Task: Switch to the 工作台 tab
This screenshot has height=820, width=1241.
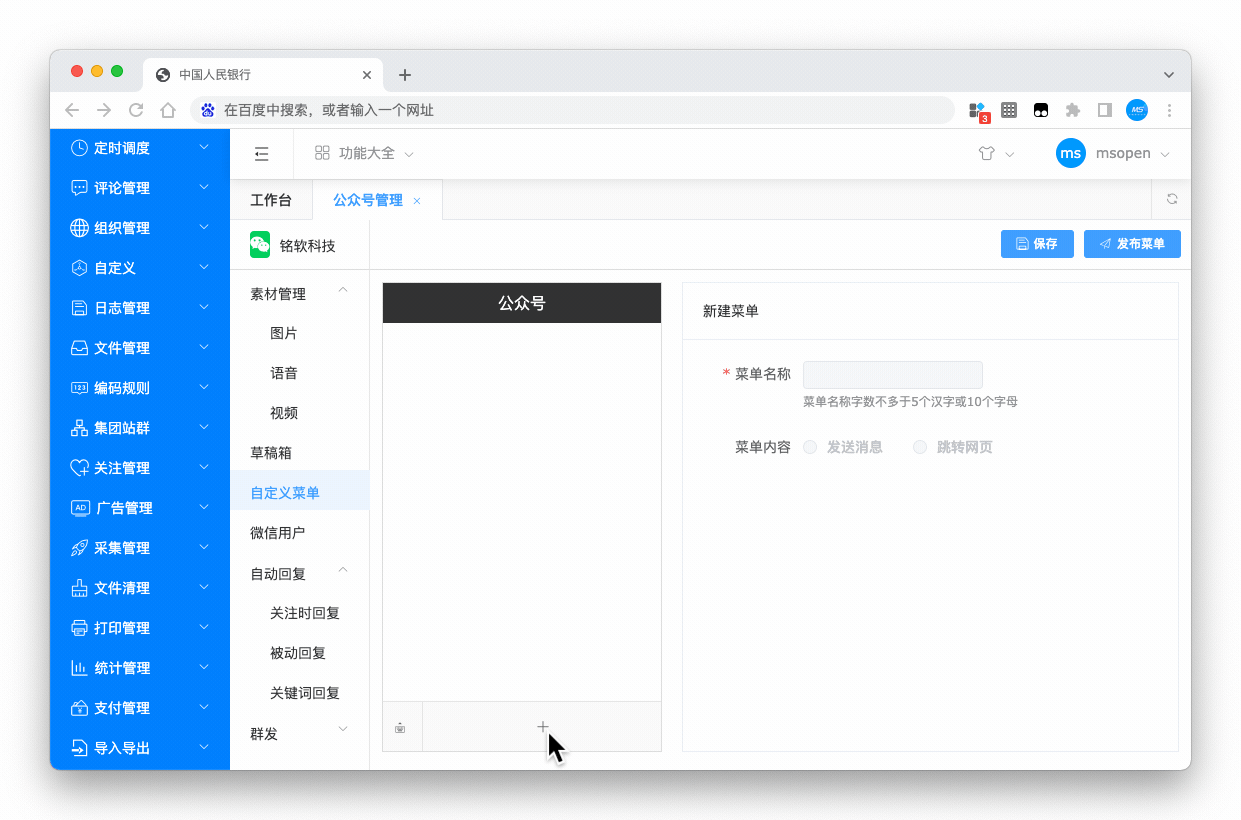Action: point(271,200)
